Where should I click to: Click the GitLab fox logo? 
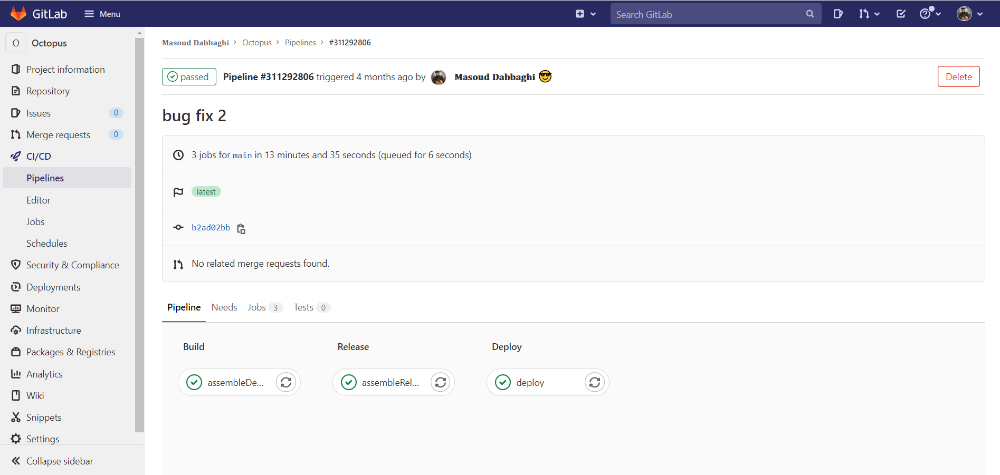pos(18,13)
